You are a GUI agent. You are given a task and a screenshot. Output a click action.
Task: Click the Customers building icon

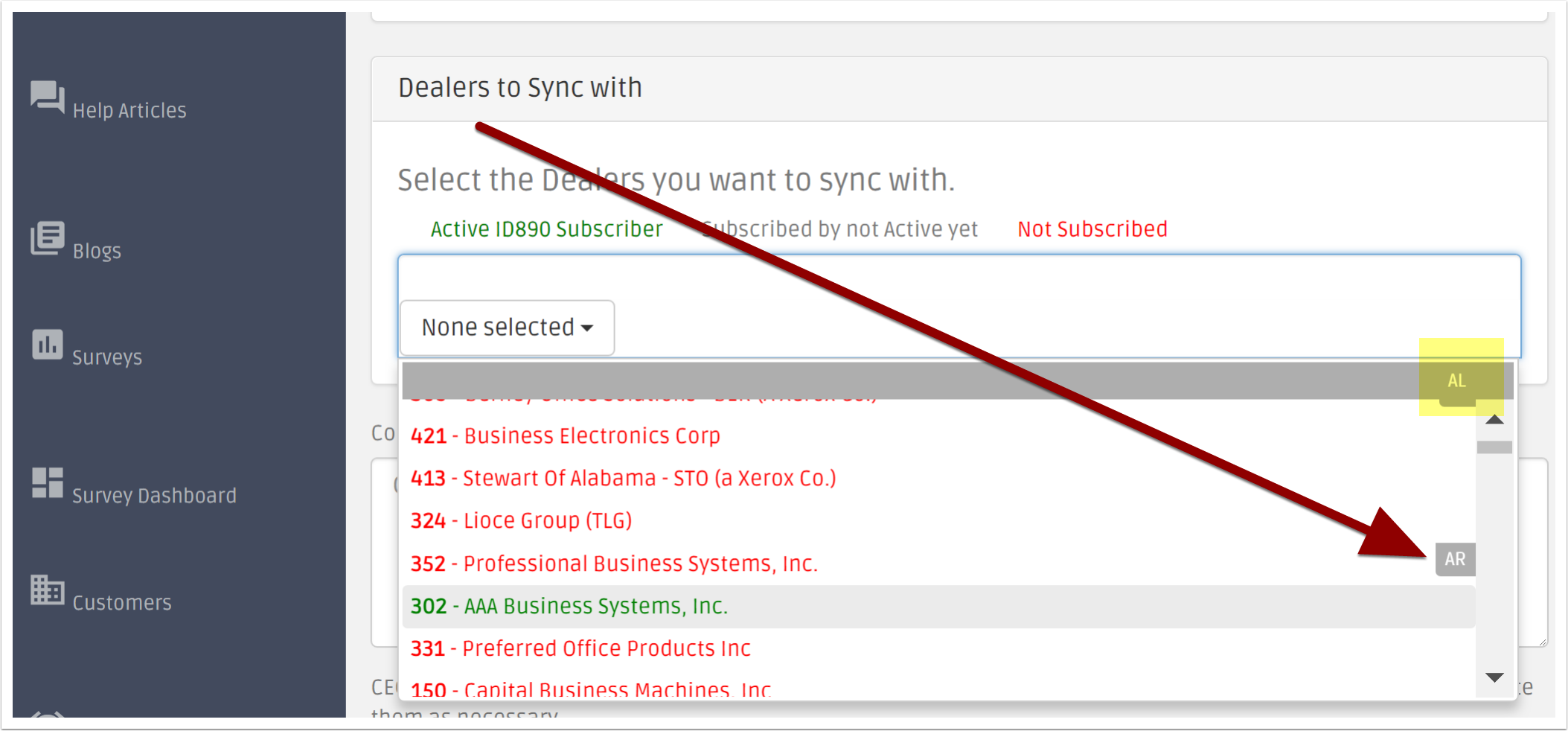point(47,590)
